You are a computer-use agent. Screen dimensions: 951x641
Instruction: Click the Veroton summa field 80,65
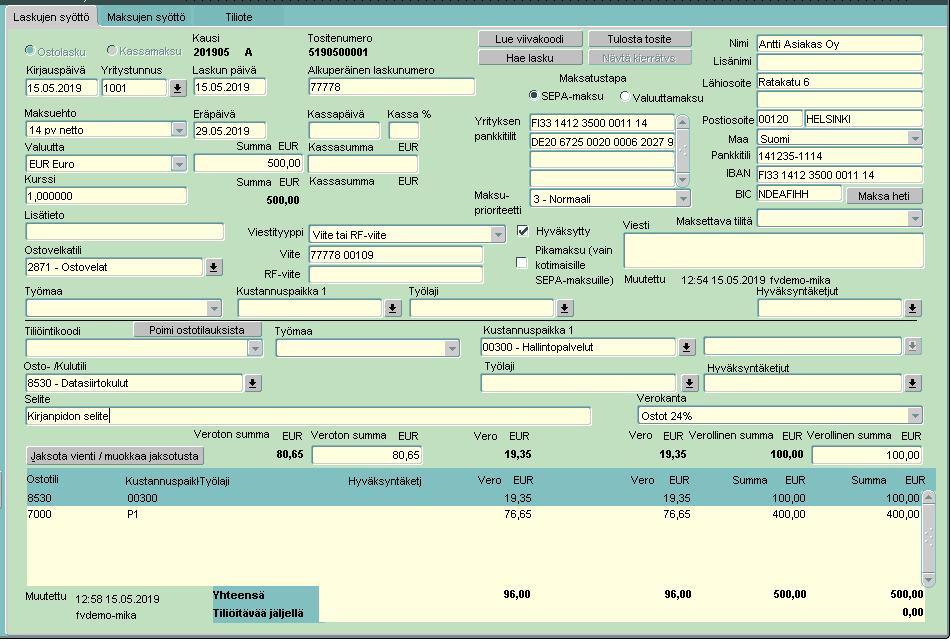tap(367, 455)
